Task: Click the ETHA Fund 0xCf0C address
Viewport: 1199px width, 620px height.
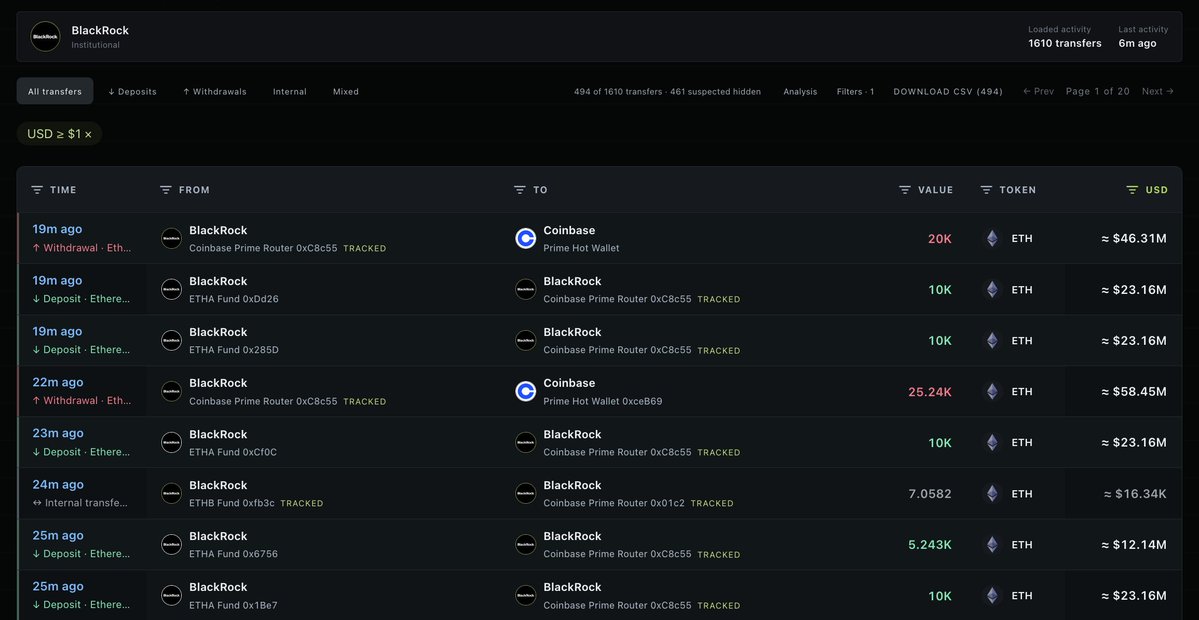Action: point(233,453)
